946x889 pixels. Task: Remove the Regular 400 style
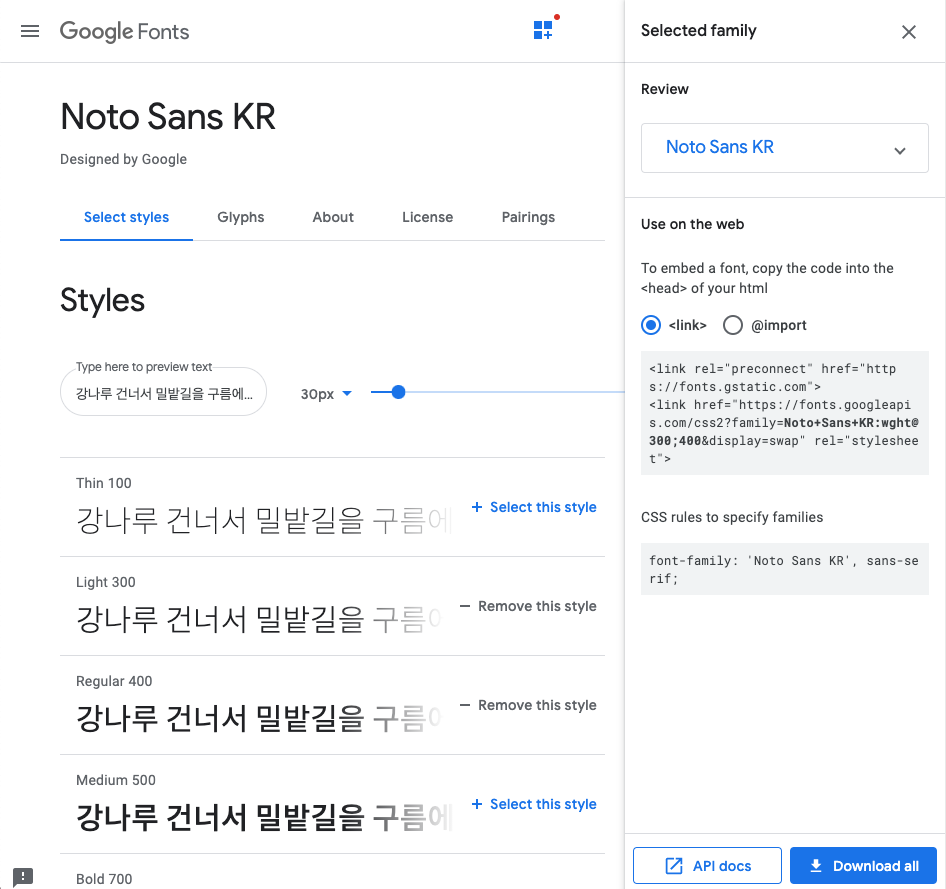(x=528, y=705)
